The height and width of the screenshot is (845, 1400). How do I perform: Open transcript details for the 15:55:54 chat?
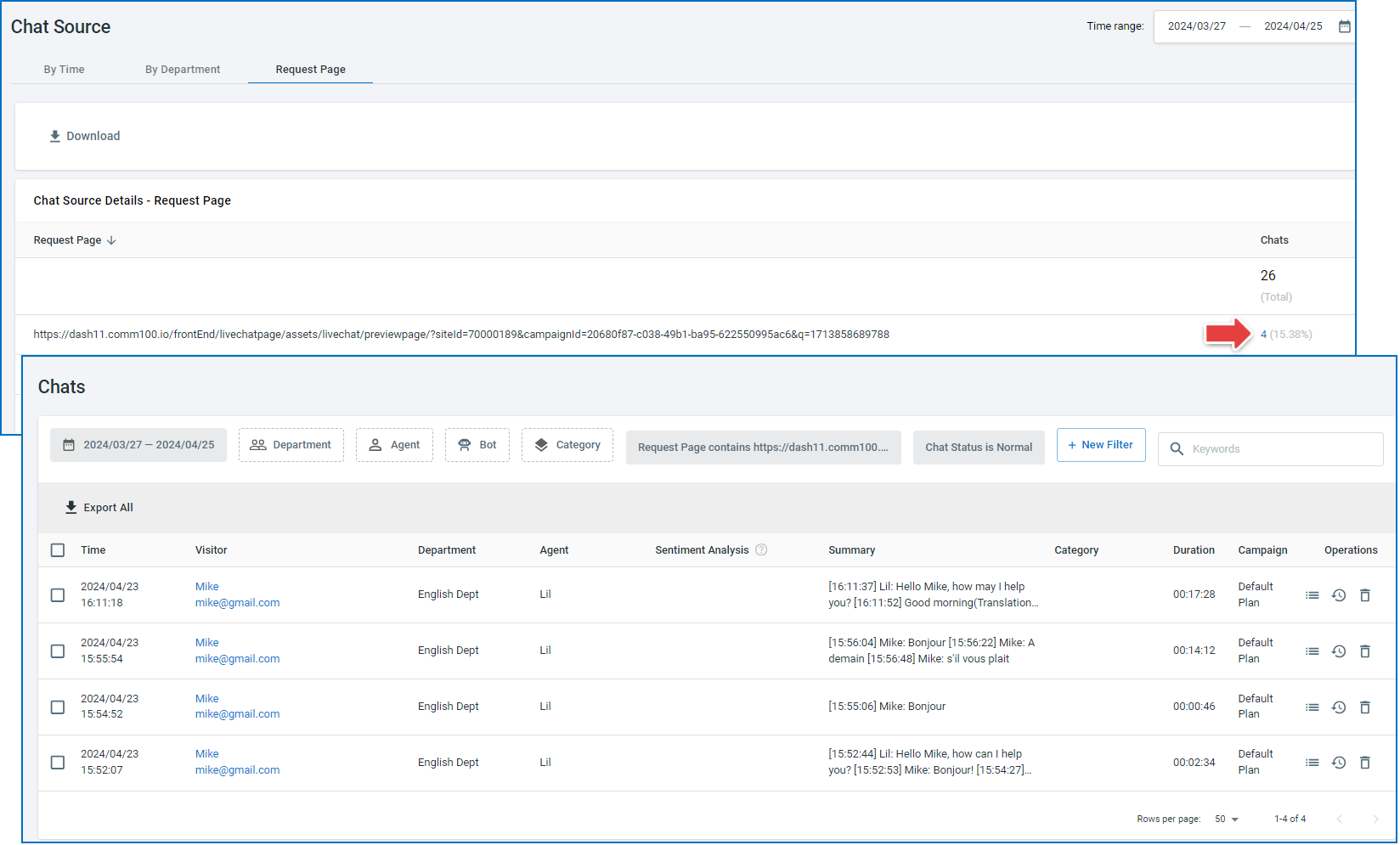(1312, 651)
